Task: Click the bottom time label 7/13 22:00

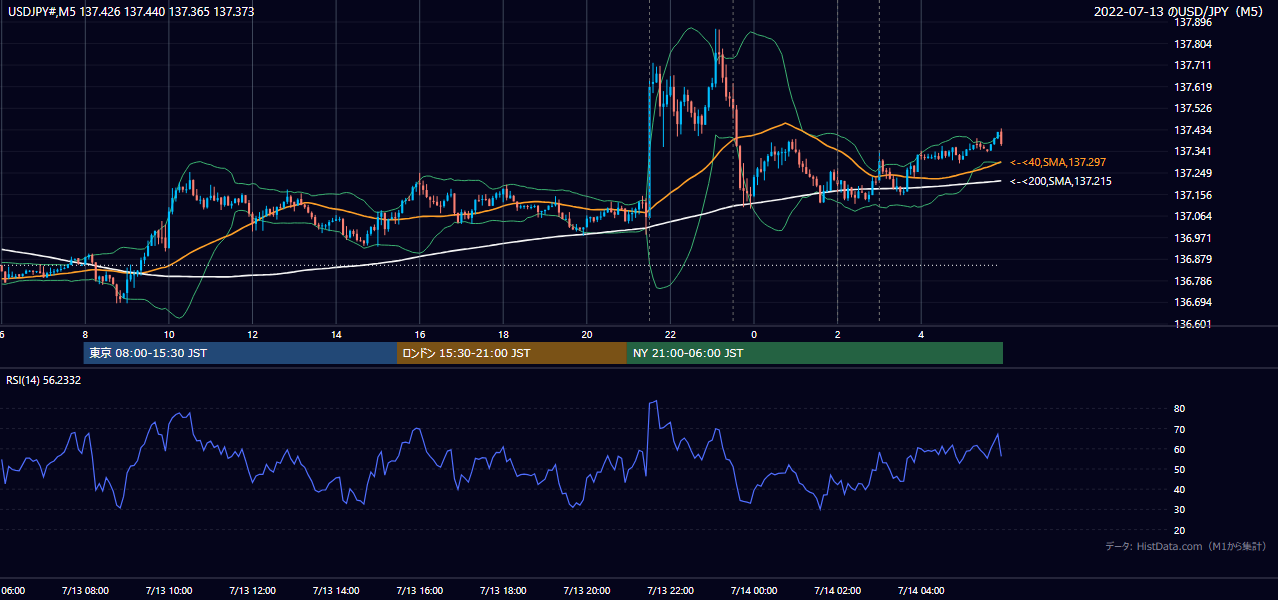Action: pyautogui.click(x=670, y=590)
